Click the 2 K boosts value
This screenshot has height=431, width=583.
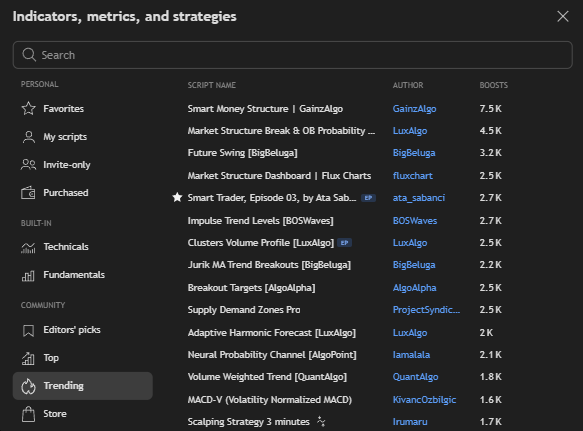(486, 333)
